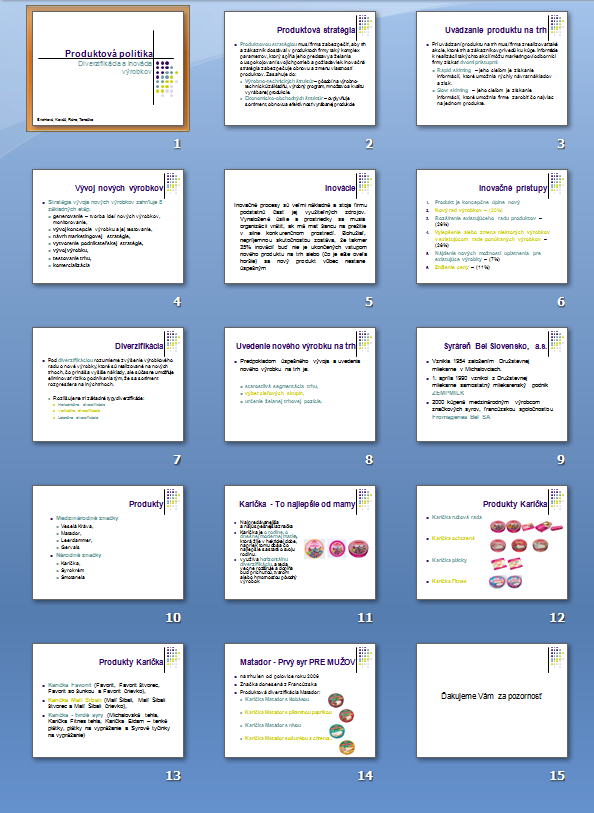Screen dimensions: 594x813
Task: Click slide number 1 label
Action: pyautogui.click(x=177, y=144)
